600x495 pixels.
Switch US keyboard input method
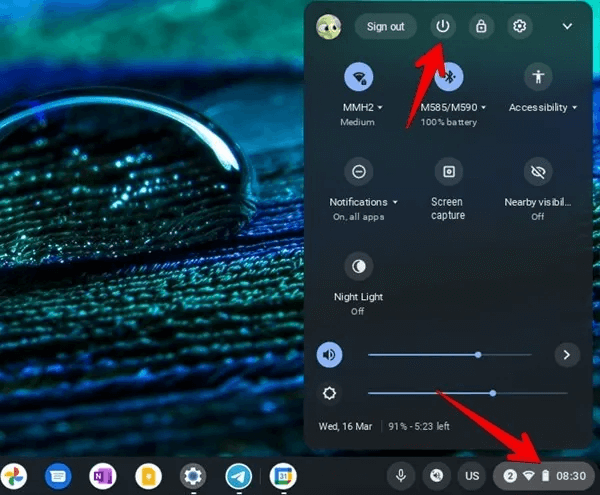click(x=472, y=476)
